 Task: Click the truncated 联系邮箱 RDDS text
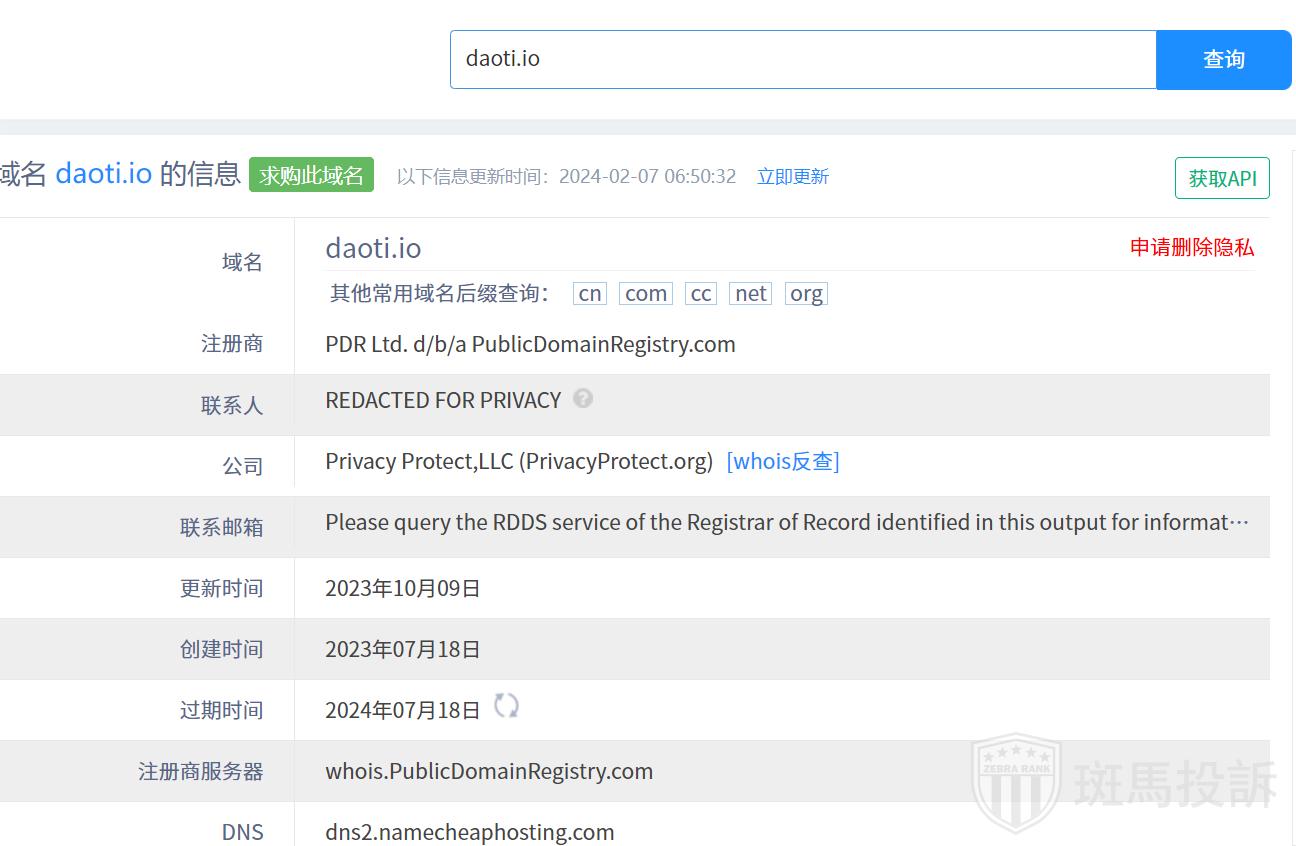click(x=786, y=522)
